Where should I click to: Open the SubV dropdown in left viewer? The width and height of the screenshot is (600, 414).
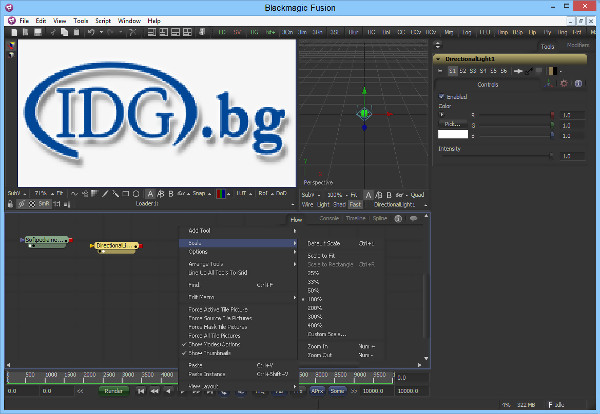coord(17,194)
